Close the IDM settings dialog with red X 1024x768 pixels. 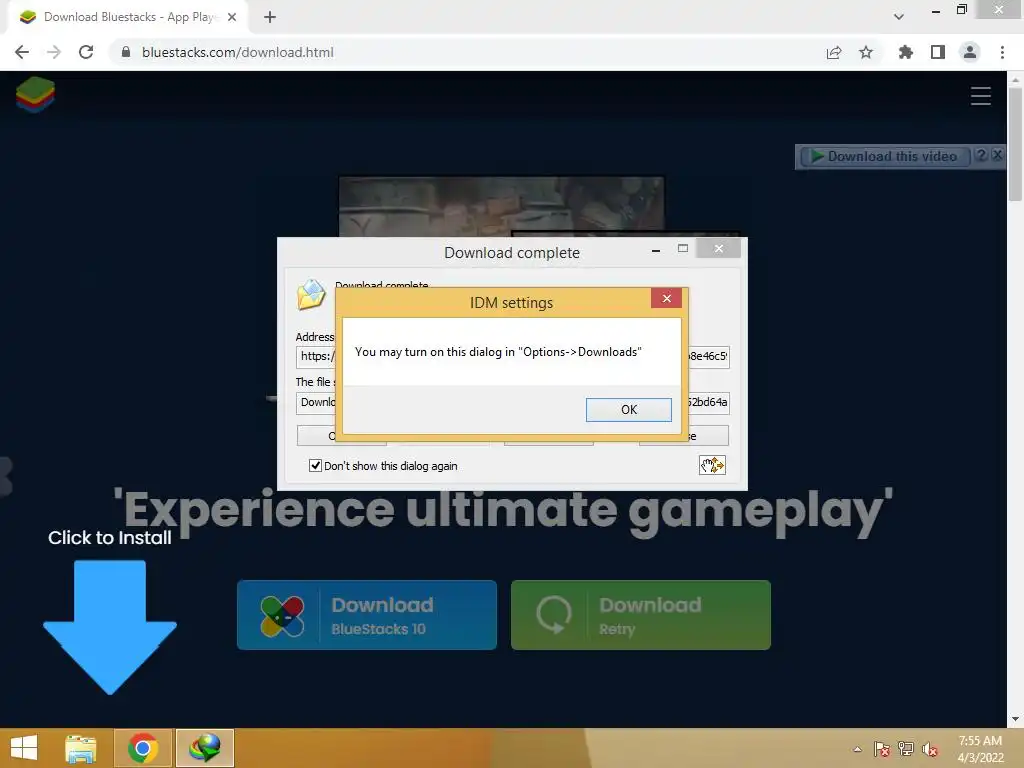pyautogui.click(x=666, y=298)
